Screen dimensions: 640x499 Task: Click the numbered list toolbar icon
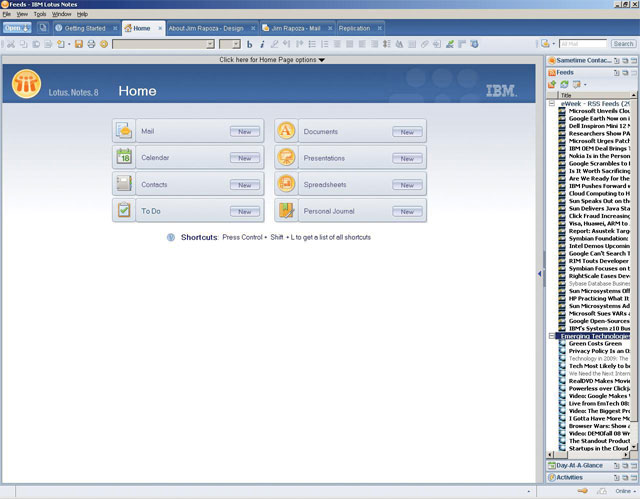coord(324,44)
